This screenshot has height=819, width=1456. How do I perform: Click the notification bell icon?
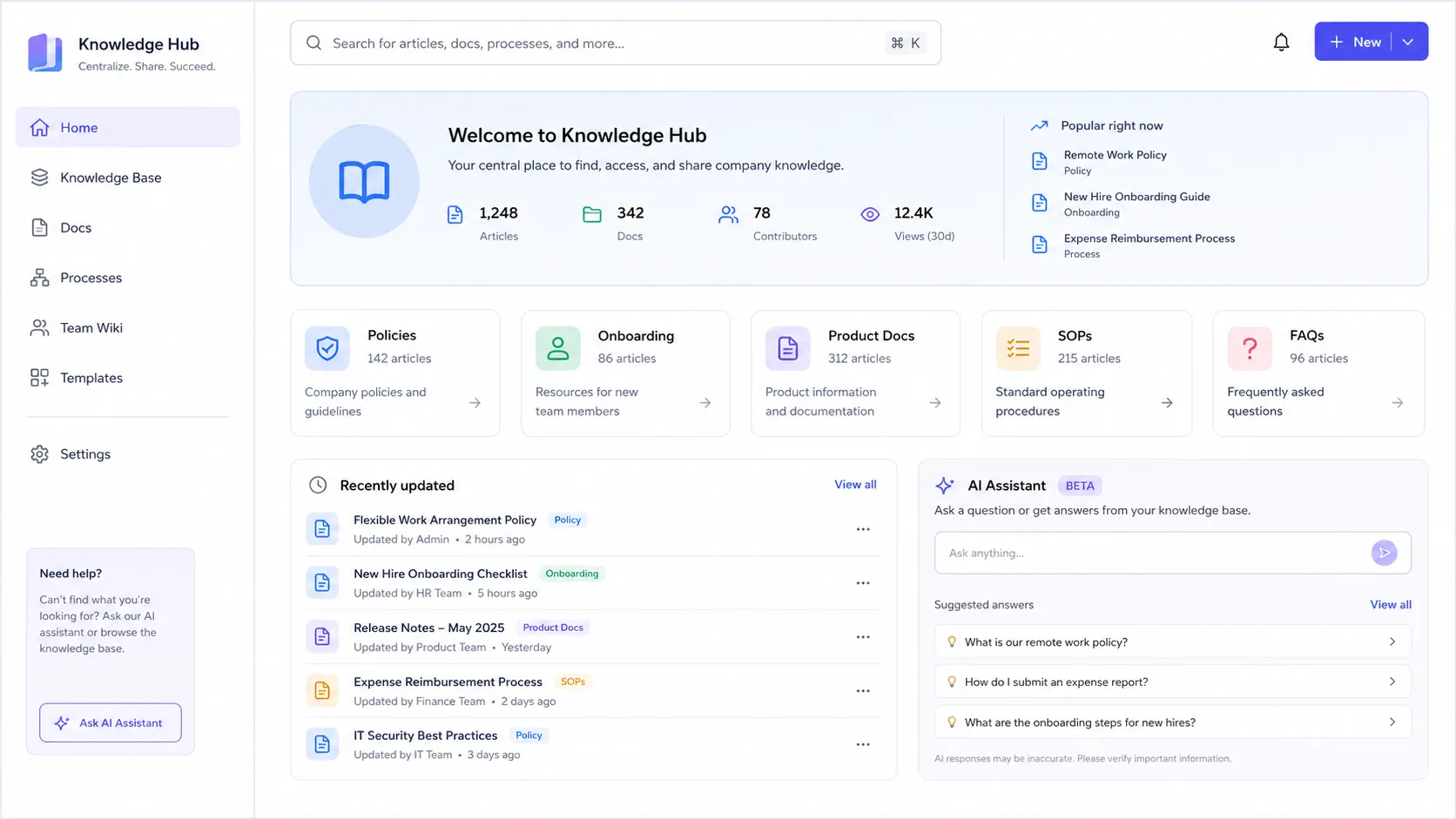(1281, 42)
